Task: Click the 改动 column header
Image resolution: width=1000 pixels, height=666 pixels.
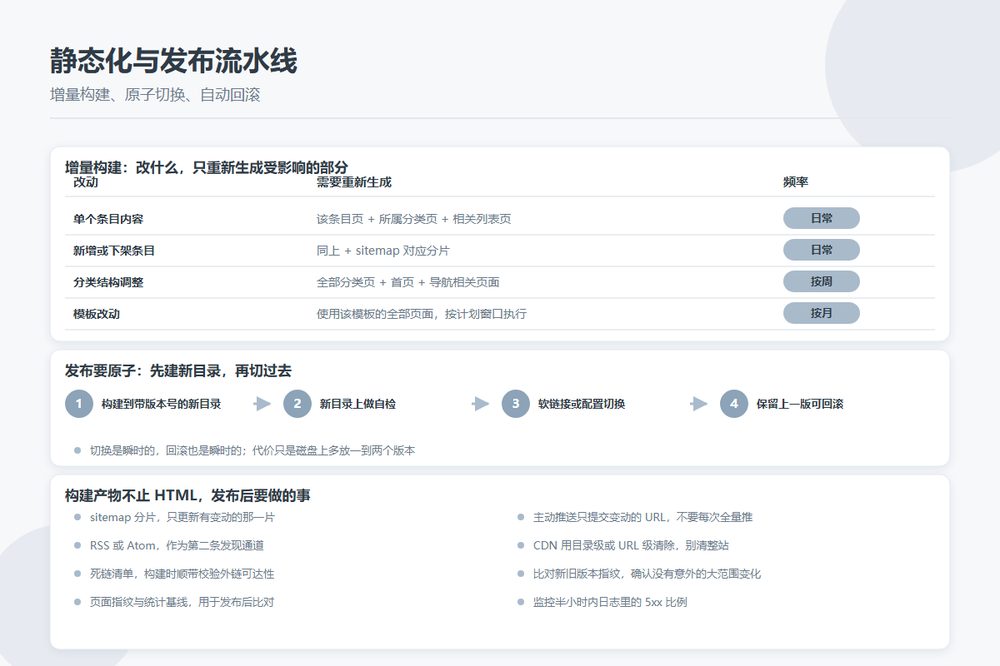Action: tap(85, 182)
